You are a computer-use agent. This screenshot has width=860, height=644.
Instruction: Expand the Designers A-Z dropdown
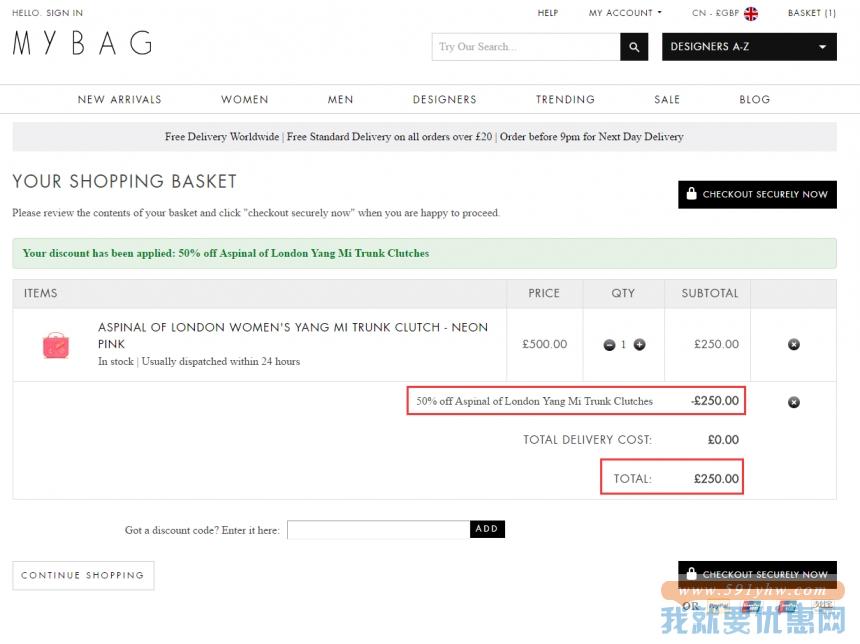point(749,47)
